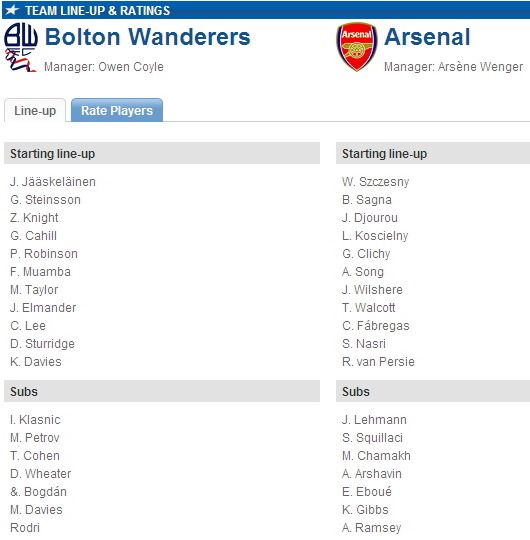This screenshot has width=530, height=540.
Task: Open the Arsenal team title
Action: point(427,37)
